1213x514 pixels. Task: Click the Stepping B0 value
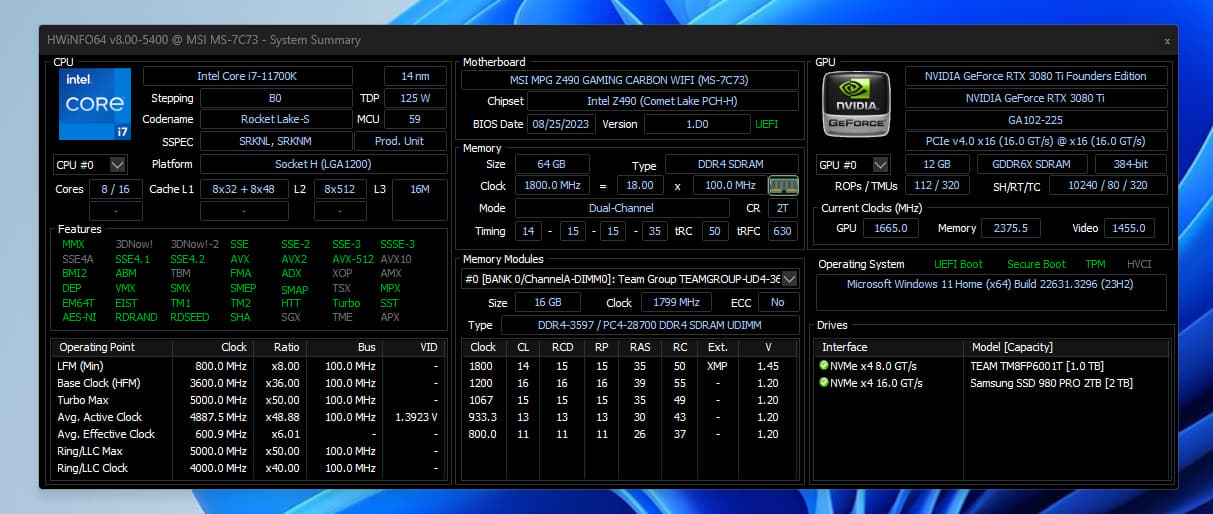[x=275, y=98]
